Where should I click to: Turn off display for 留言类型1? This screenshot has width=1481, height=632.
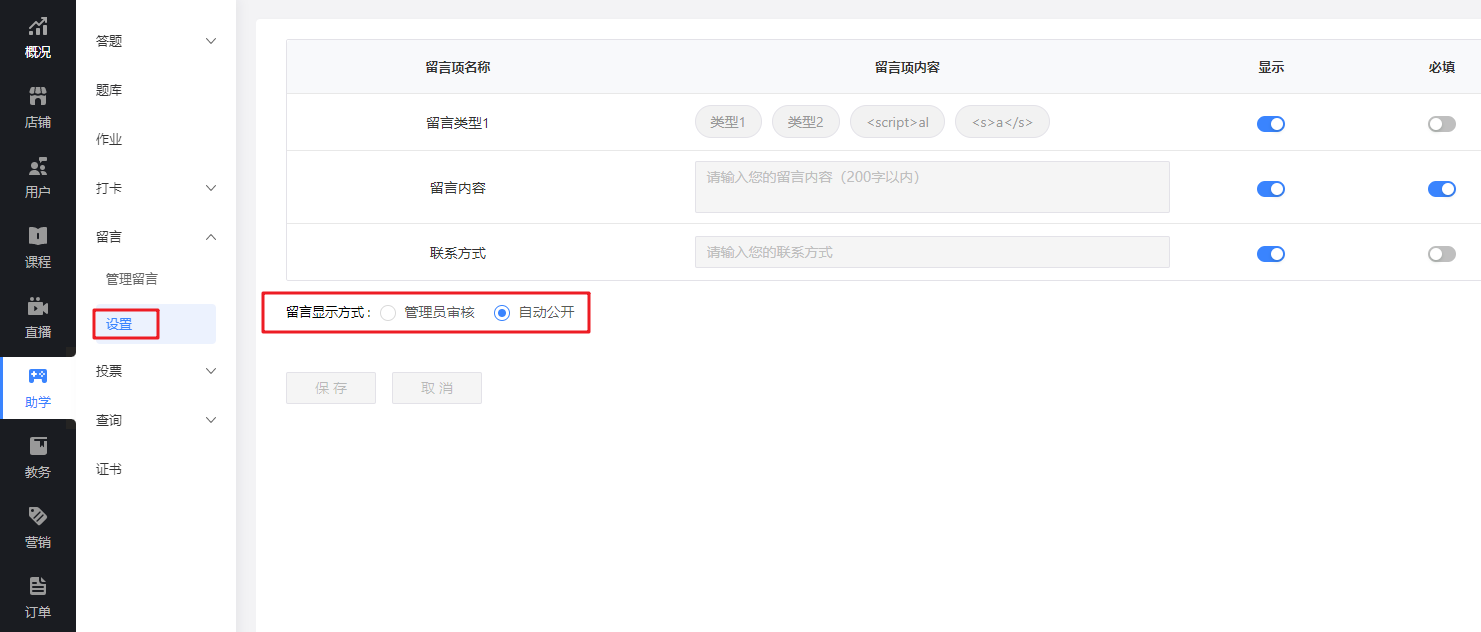[x=1271, y=124]
